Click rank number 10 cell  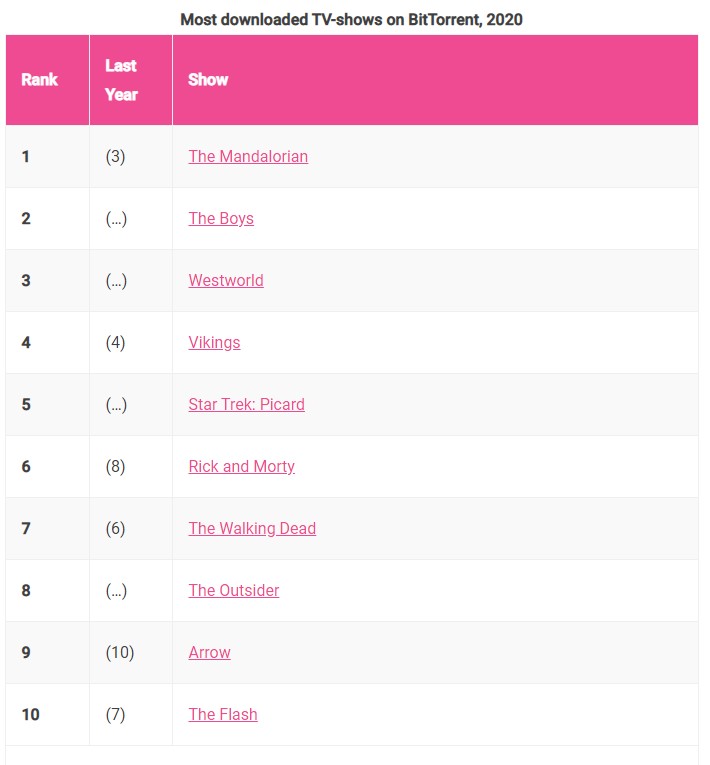tap(30, 714)
